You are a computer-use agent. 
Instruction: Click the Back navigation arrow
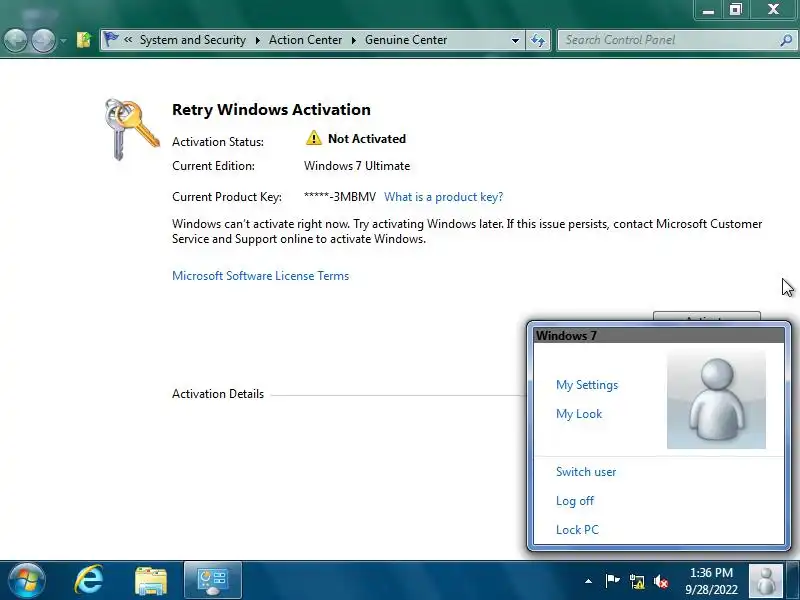[15, 40]
